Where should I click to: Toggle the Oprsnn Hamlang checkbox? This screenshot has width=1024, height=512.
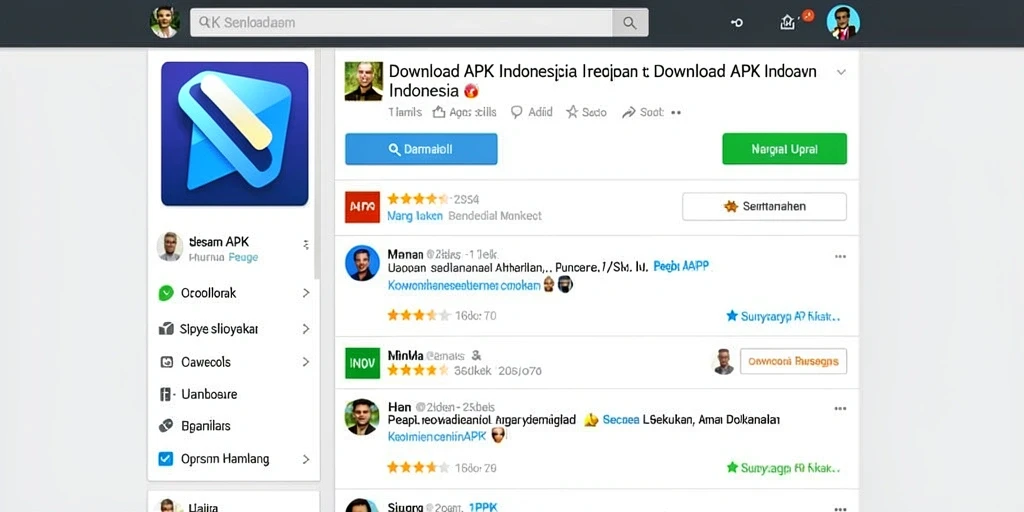166,459
